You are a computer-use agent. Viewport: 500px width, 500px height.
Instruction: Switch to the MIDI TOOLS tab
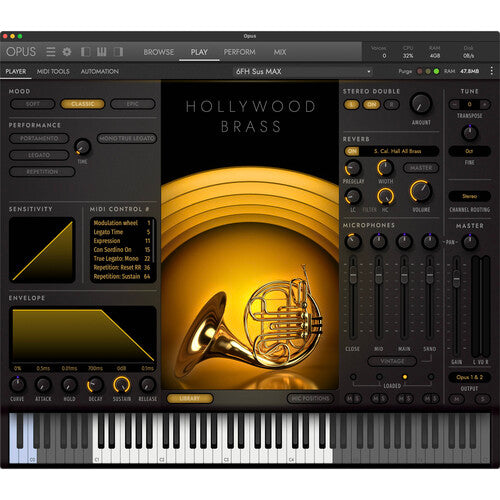tap(53, 71)
